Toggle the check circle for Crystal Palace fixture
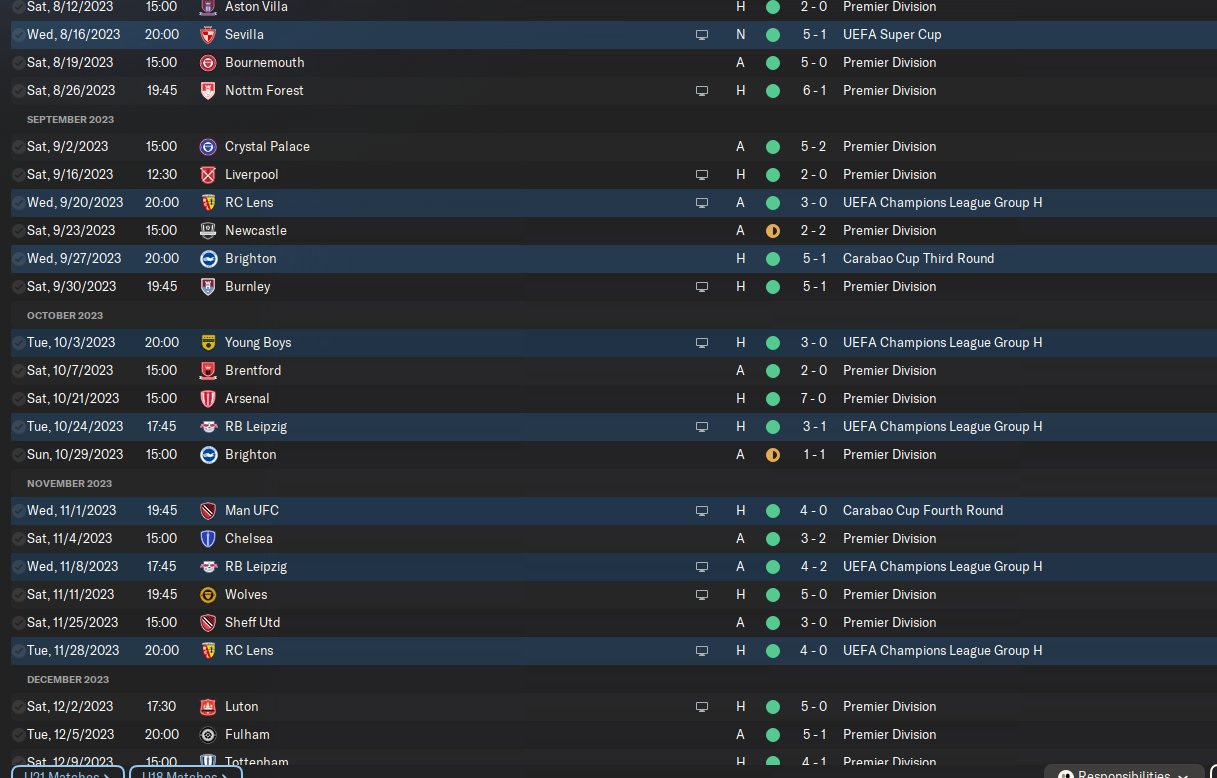Screen dimensions: 1217x778 tap(18, 146)
